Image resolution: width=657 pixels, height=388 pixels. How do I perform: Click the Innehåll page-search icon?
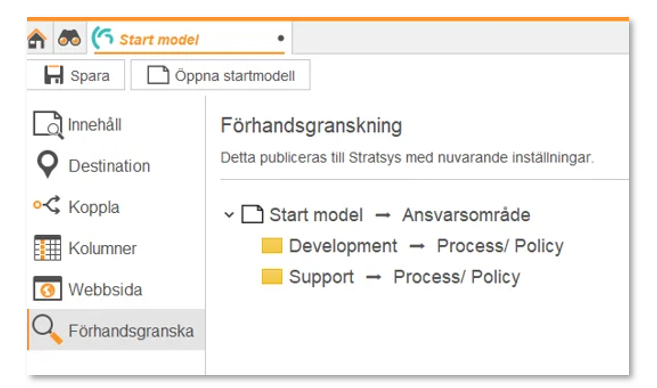coord(48,125)
